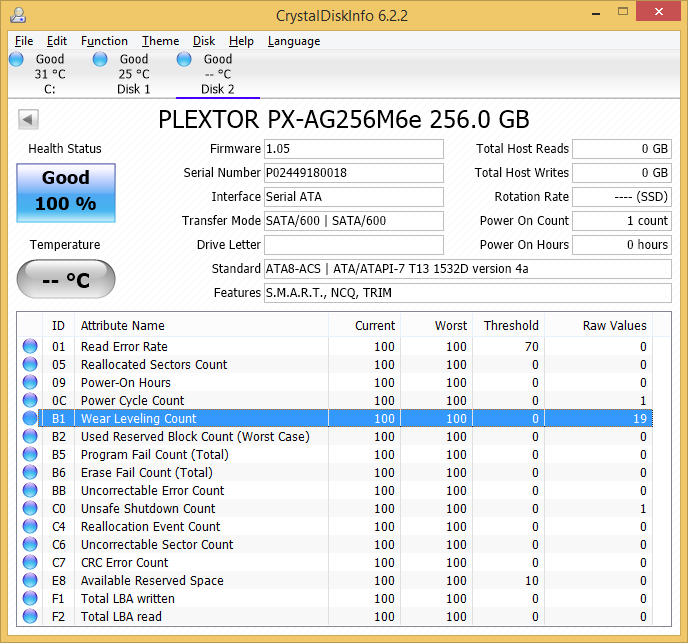Click the Serial Number field
This screenshot has height=643, width=688.
pos(353,173)
